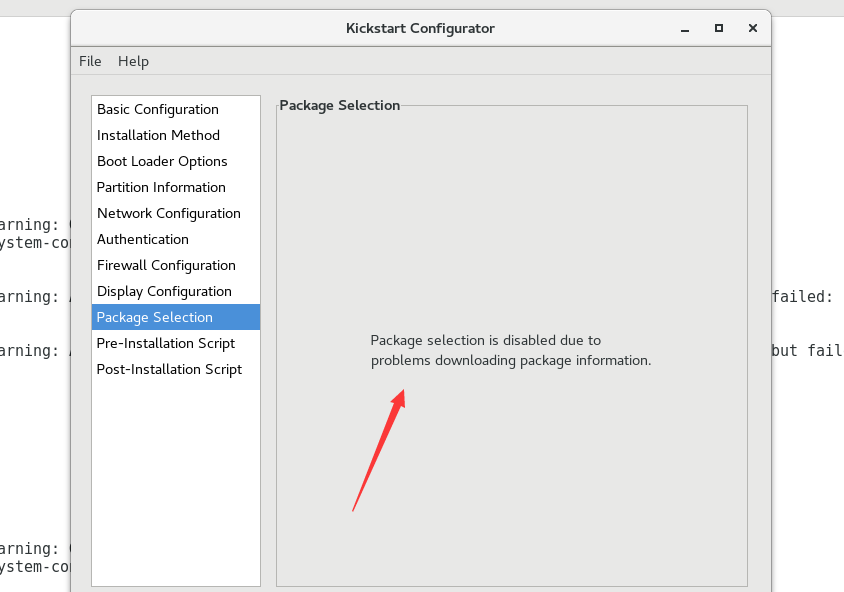Open Boot Loader Options section
Screen dimensions: 844x592
click(176, 161)
